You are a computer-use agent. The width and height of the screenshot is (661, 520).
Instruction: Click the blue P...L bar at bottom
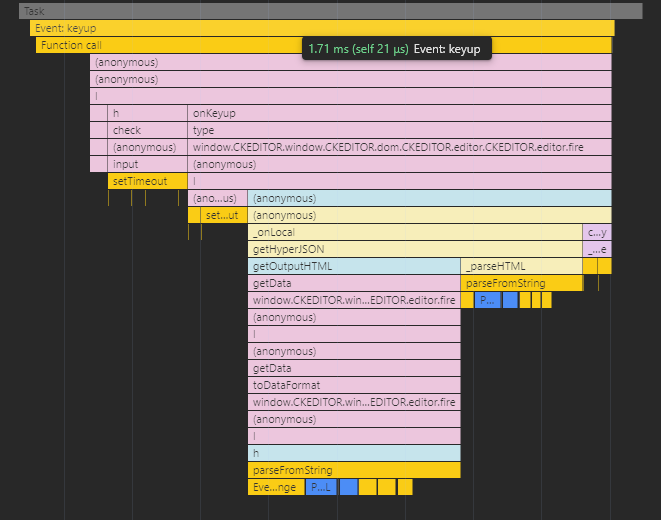[x=320, y=487]
